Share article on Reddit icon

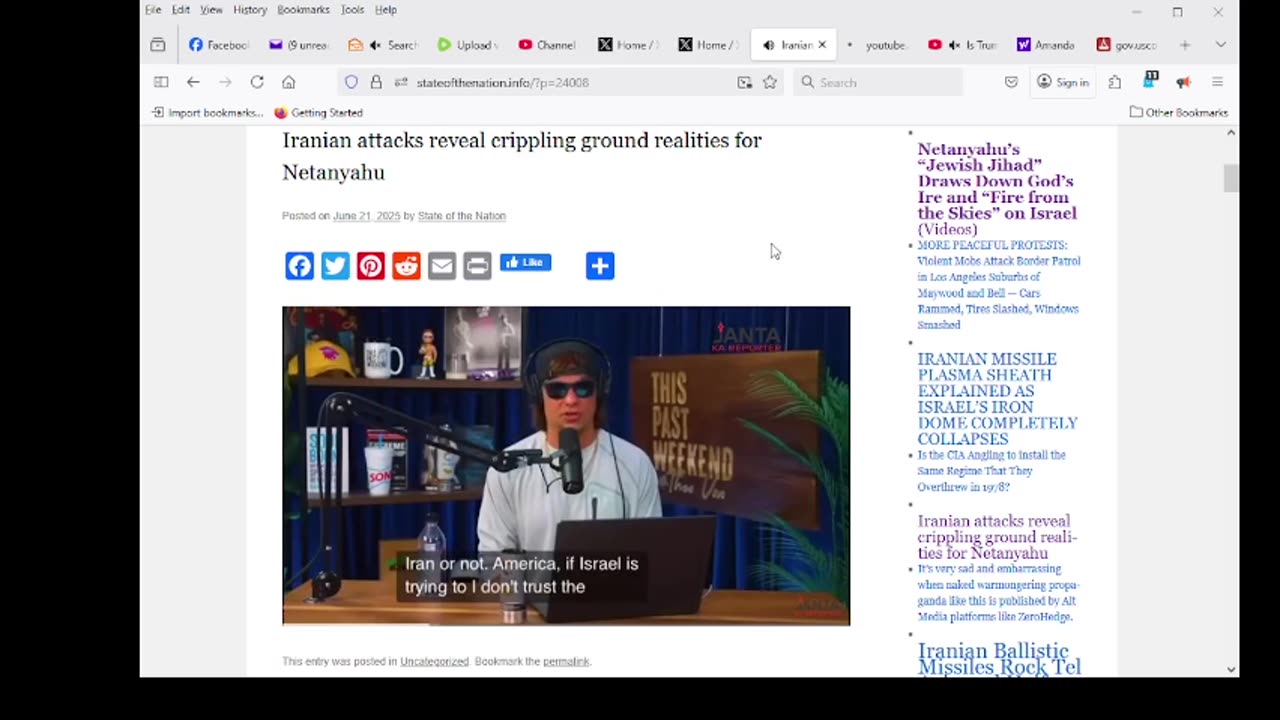pyautogui.click(x=406, y=266)
